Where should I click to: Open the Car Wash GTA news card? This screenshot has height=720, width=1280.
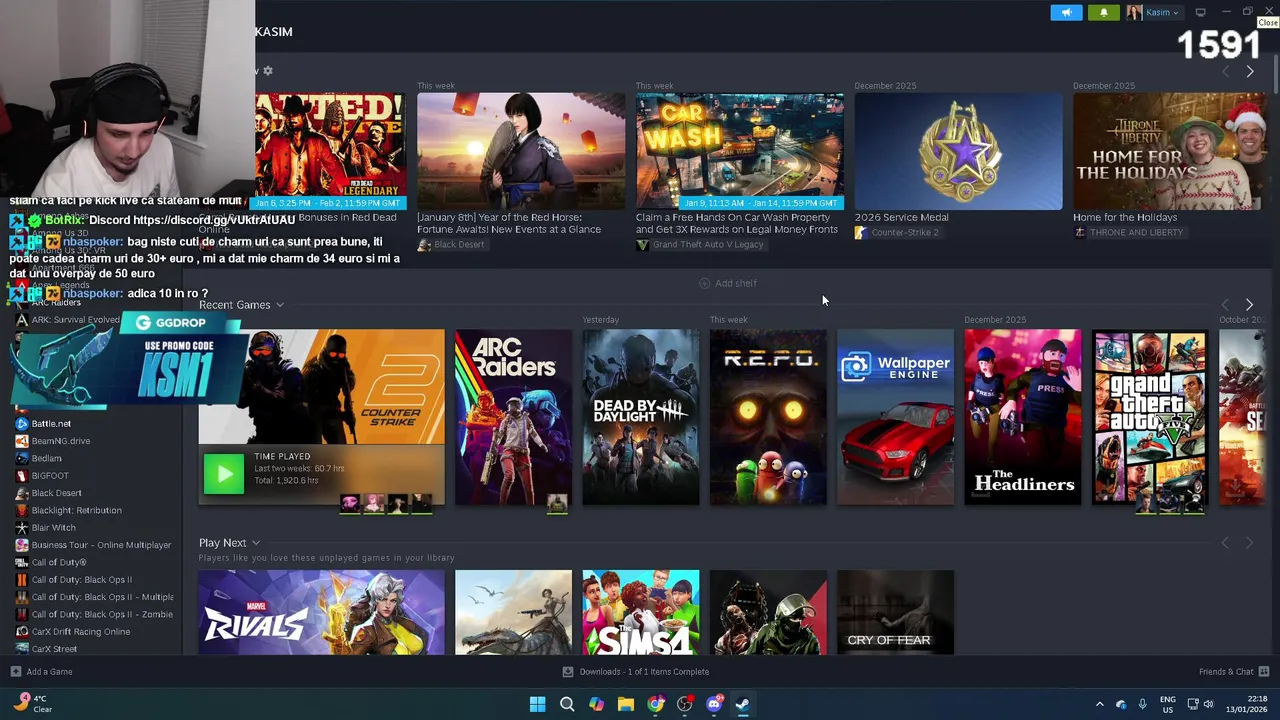[x=740, y=152]
